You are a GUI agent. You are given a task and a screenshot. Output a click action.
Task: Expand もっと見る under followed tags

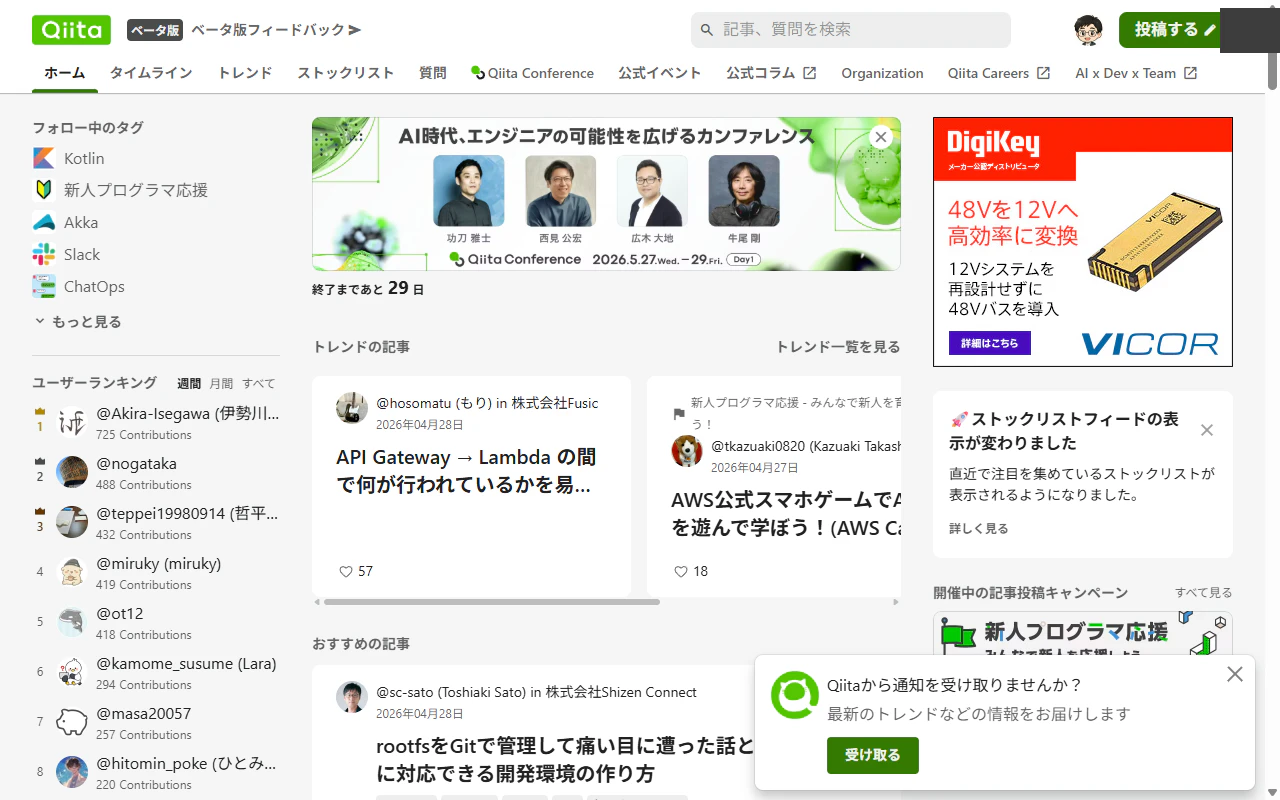(78, 322)
